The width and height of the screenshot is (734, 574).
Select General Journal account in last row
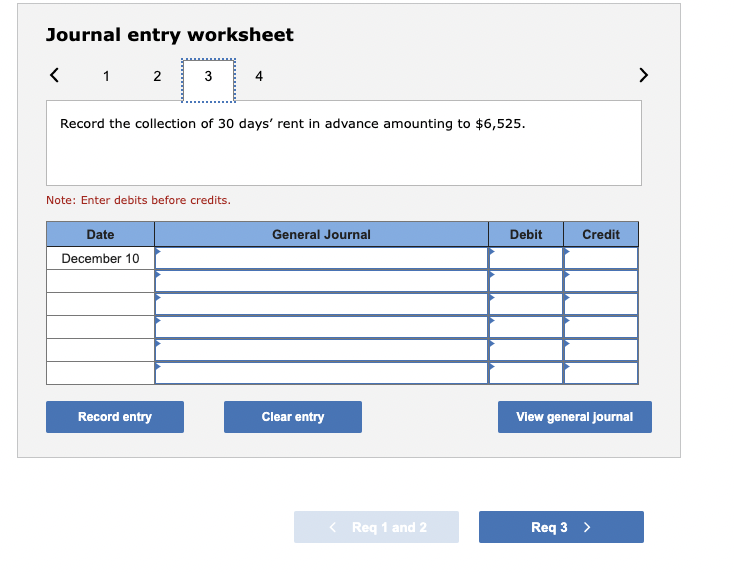coord(322,373)
